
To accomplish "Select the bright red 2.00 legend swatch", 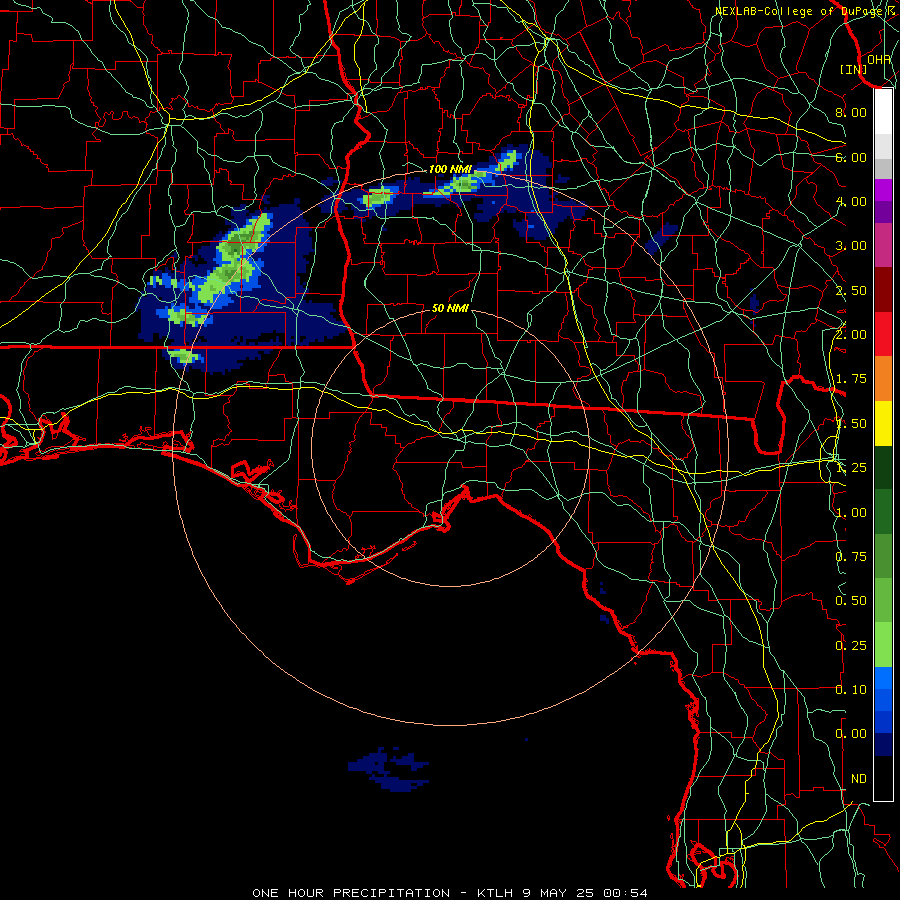I will tap(883, 334).
